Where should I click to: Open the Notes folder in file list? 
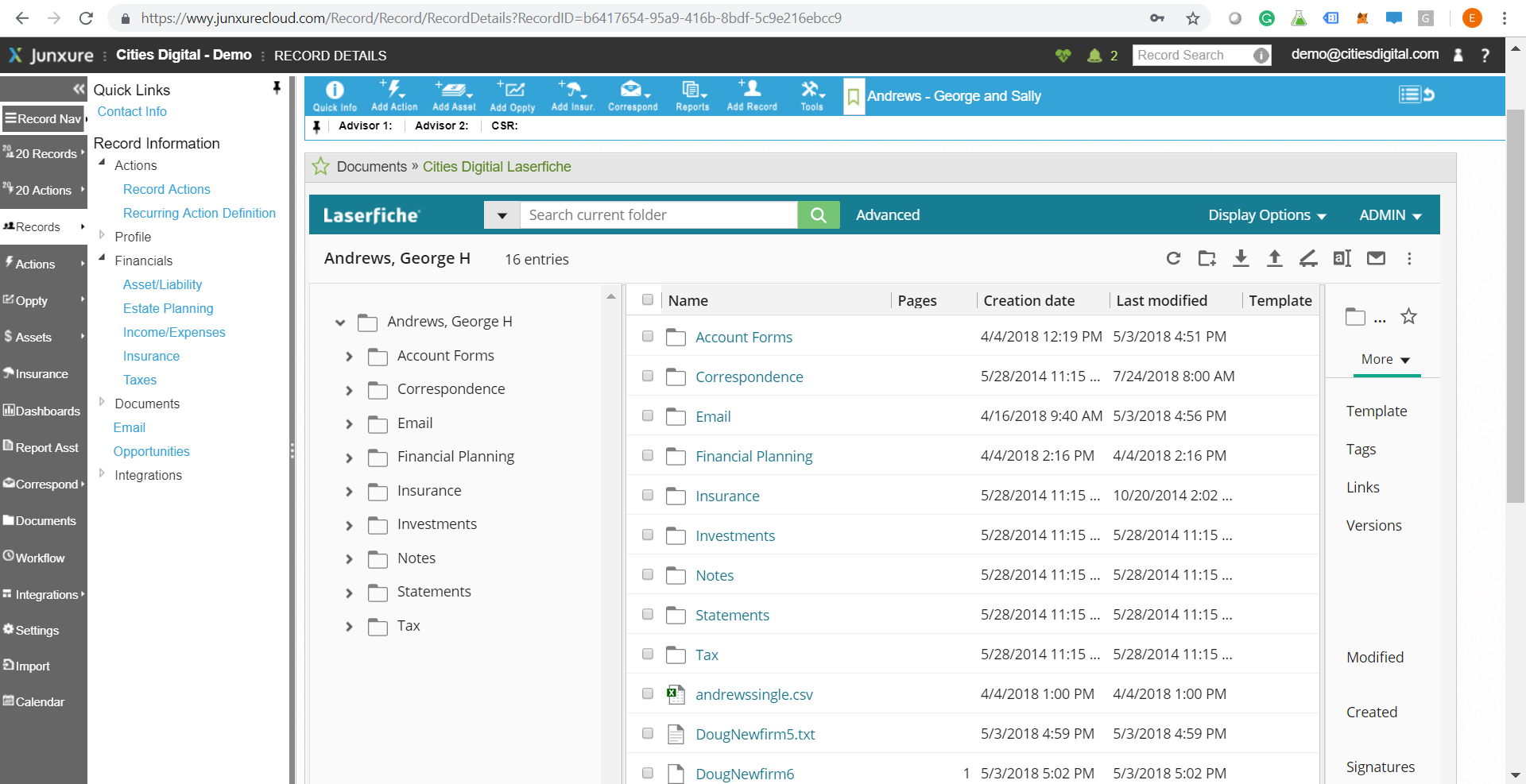715,575
